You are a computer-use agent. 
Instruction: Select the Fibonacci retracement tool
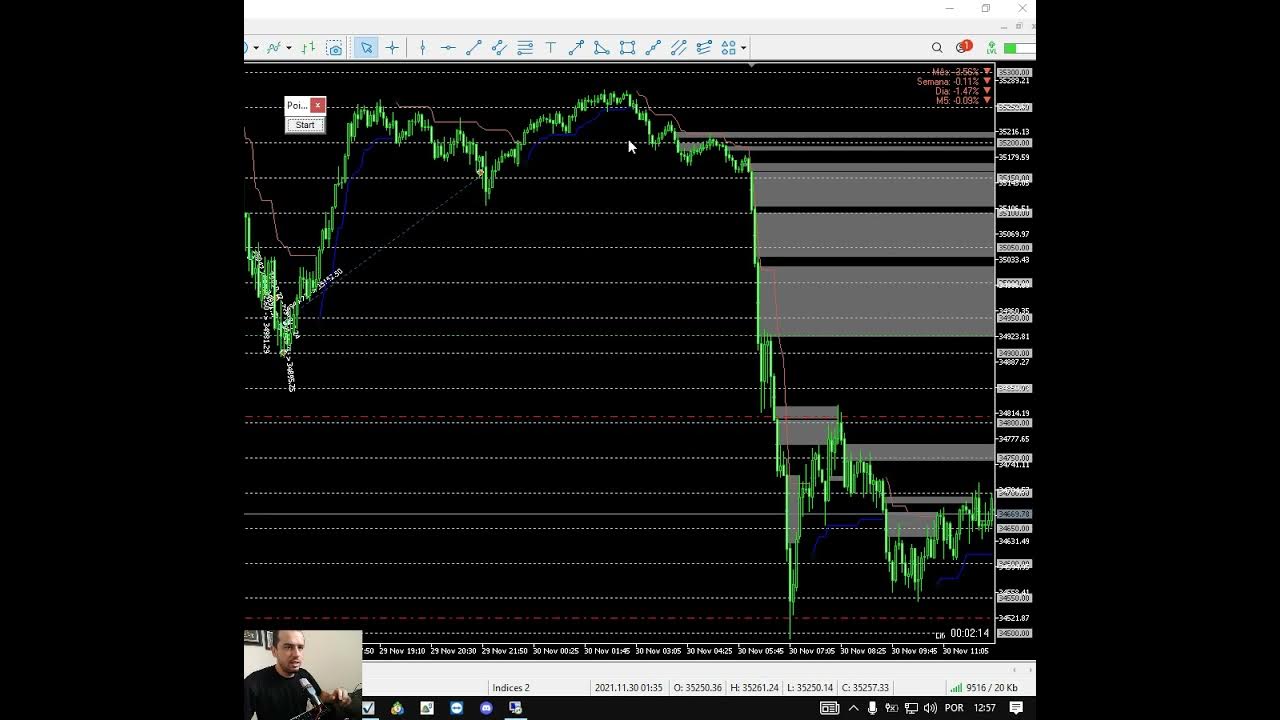525,47
